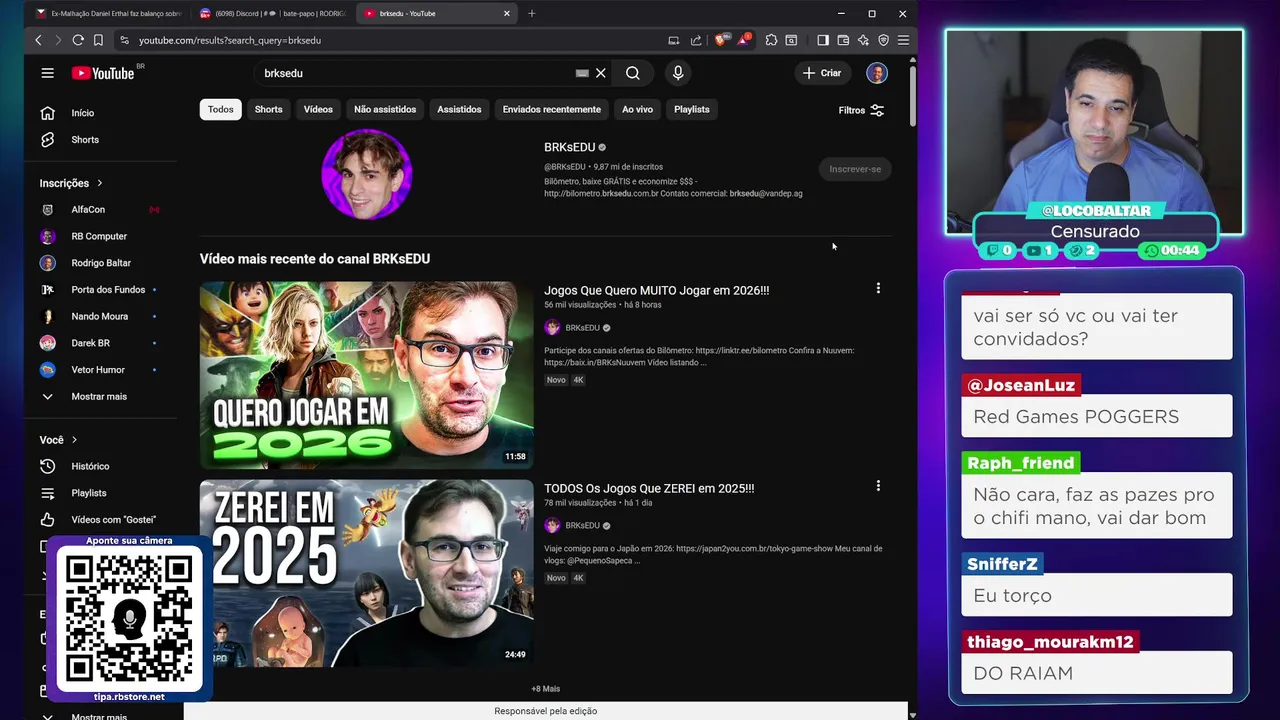
Task: Open the Brave VPN shield icon
Action: [883, 40]
